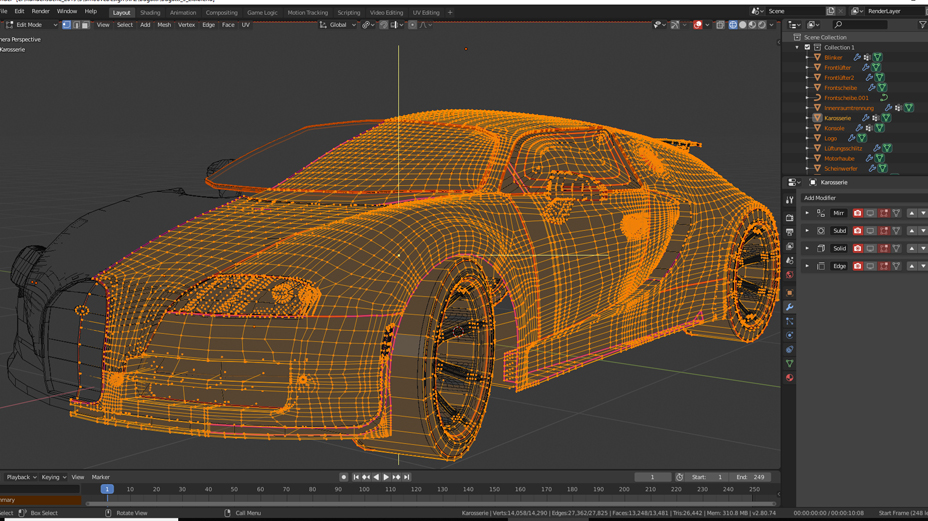Select the Karosserie object in outliner

837,118
